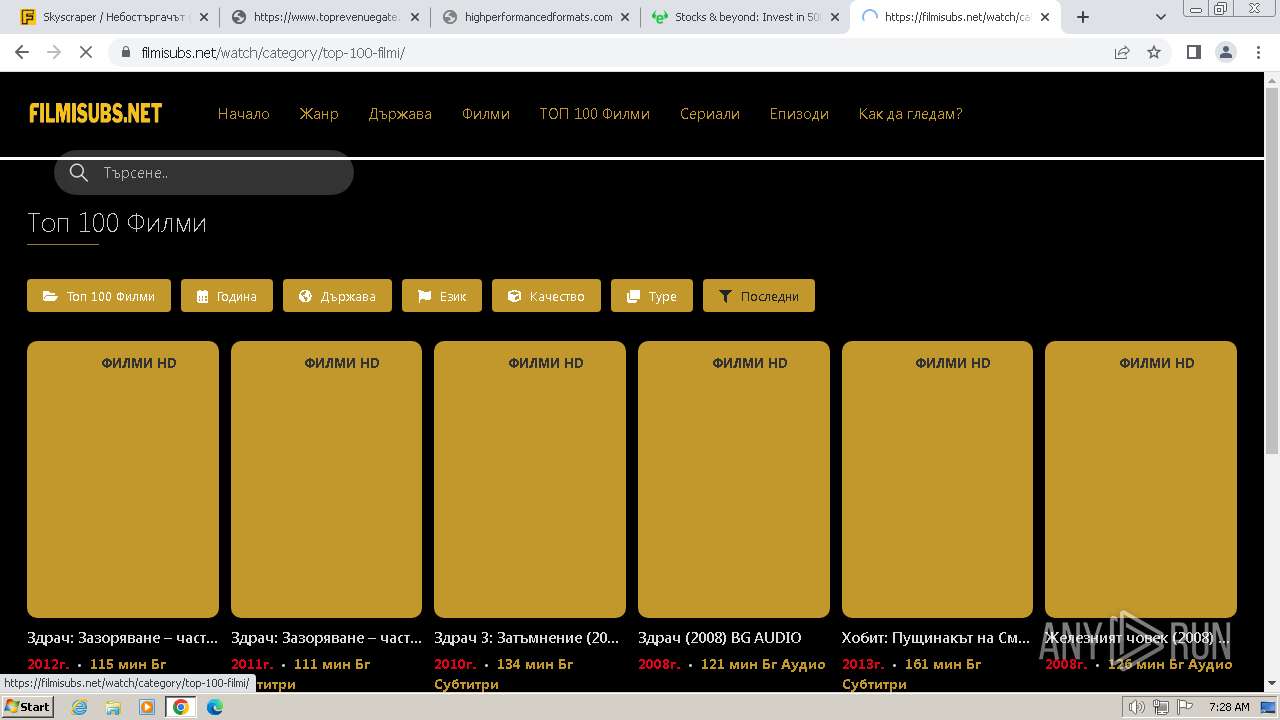Select Chrome in the taskbar

click(x=181, y=707)
